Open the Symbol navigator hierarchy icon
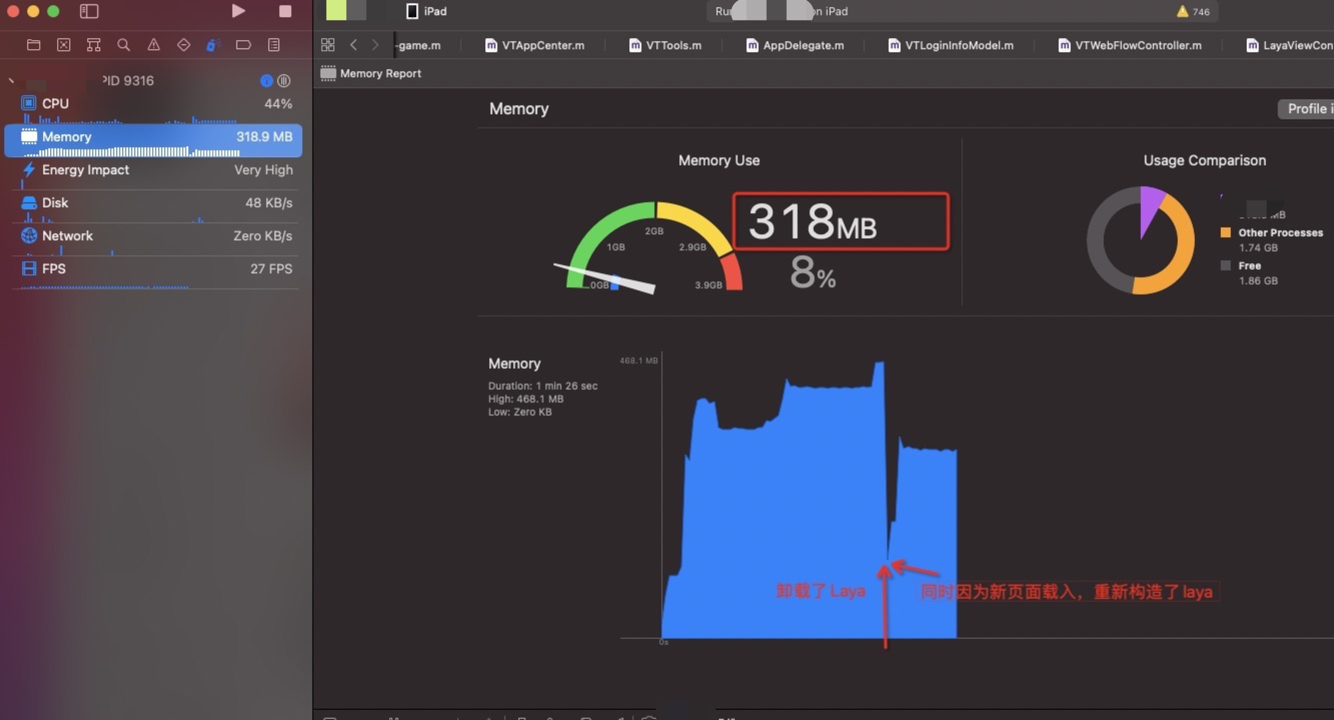This screenshot has width=1334, height=720. pos(93,45)
